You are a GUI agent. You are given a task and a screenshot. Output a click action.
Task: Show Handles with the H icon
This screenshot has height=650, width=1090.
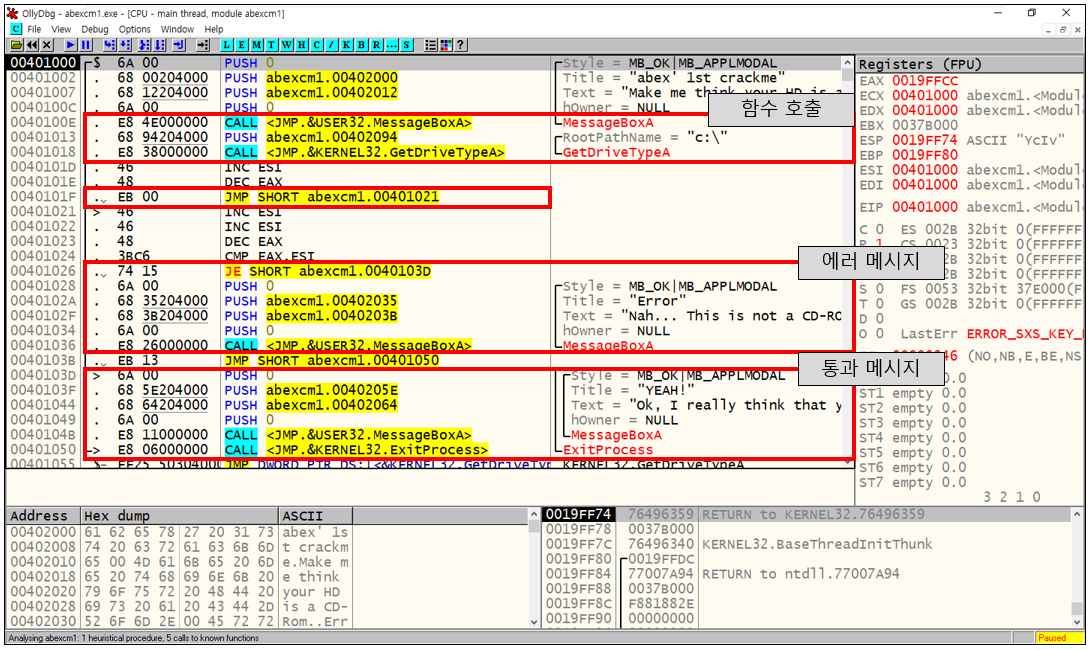[302, 45]
